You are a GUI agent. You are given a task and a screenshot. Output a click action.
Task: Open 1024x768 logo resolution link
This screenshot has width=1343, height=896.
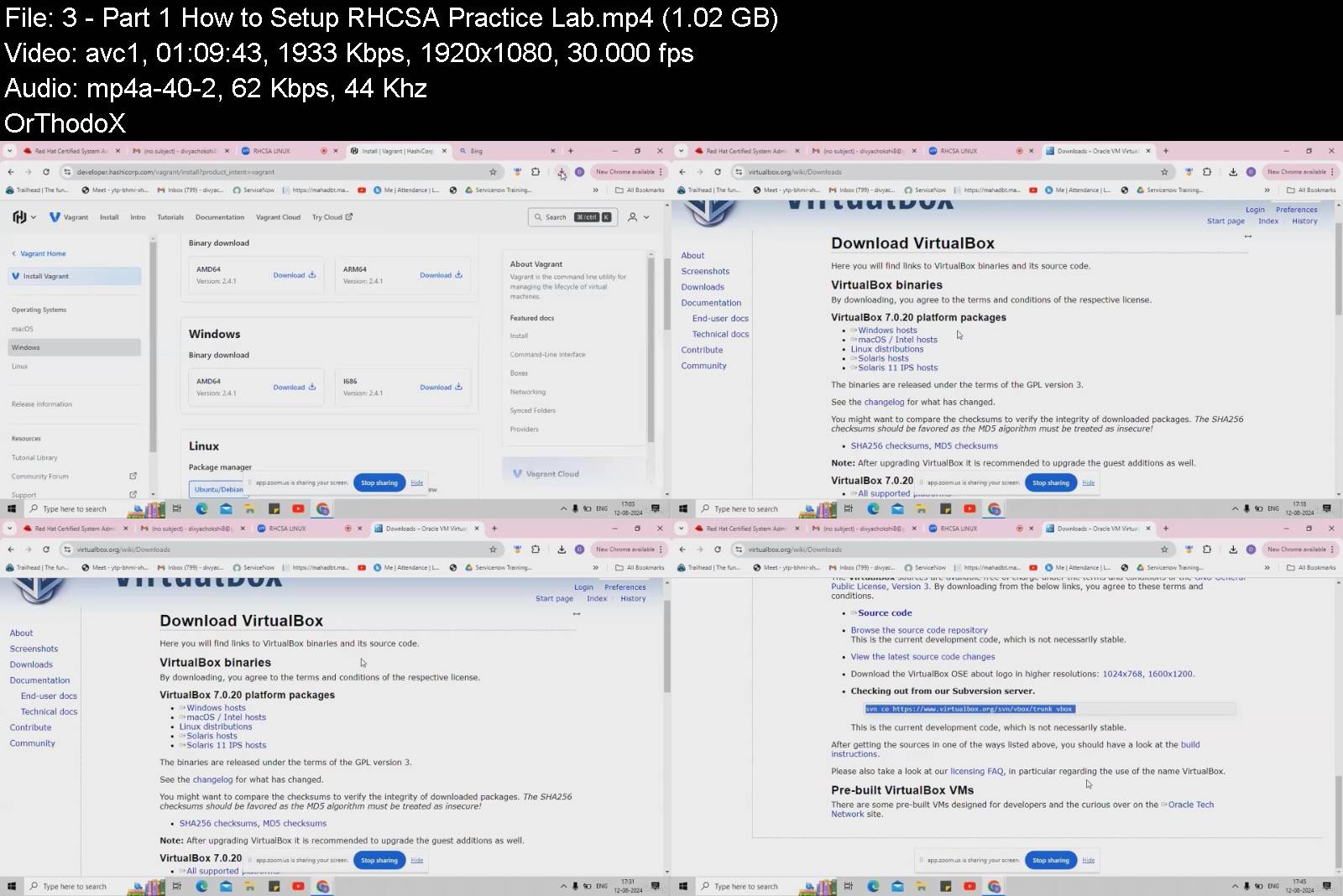1122,674
